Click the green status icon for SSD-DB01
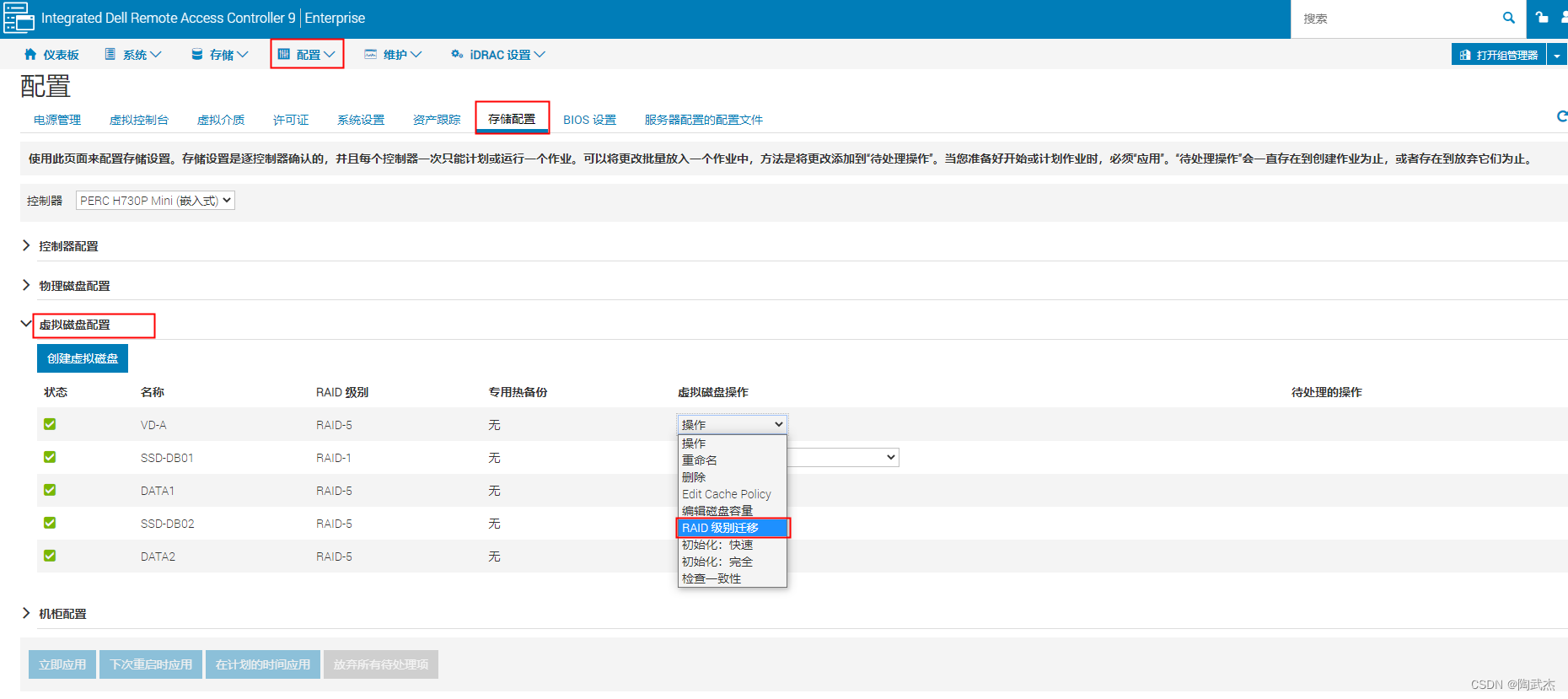 (50, 457)
